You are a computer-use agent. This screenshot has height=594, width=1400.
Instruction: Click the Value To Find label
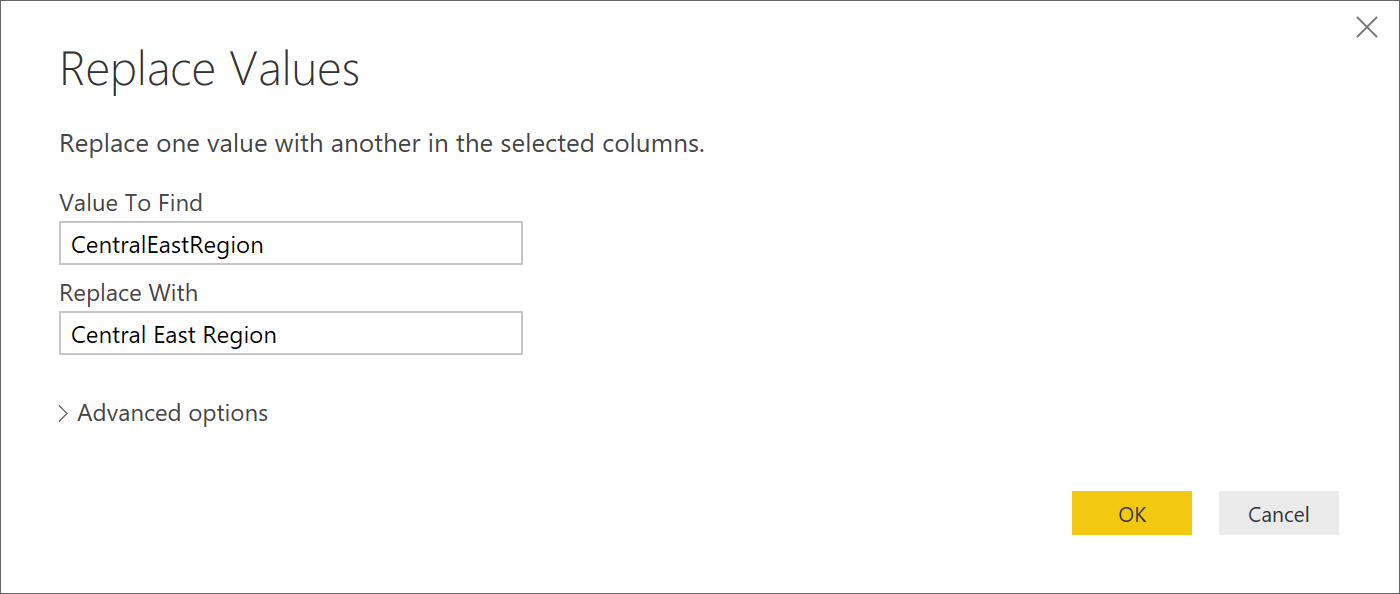tap(130, 202)
